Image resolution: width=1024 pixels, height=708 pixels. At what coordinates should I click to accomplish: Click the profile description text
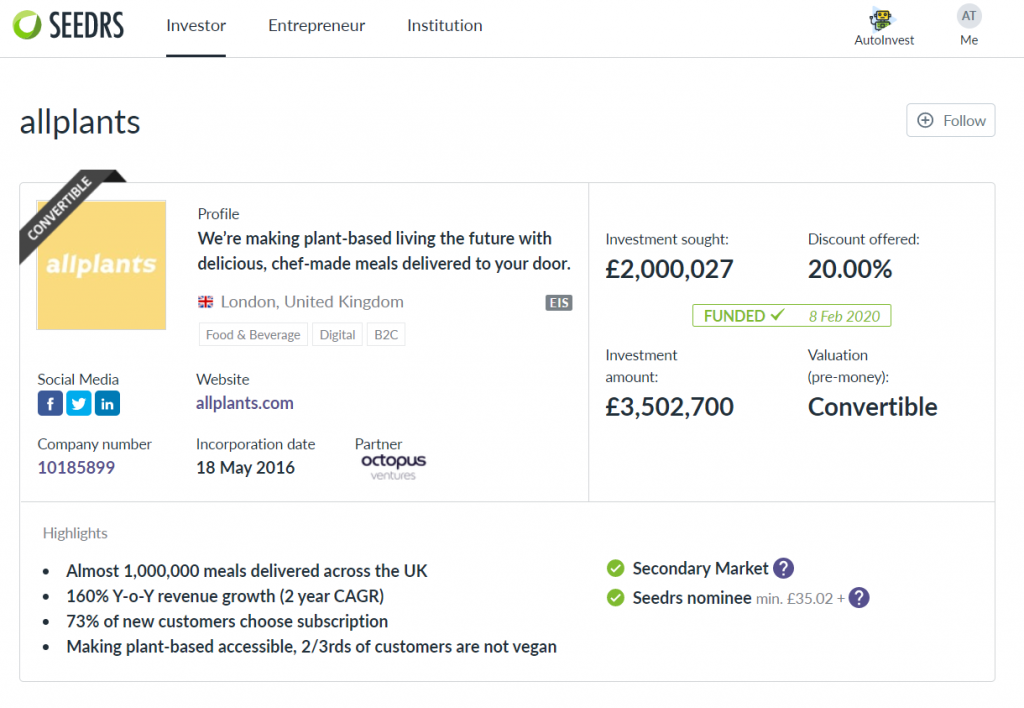pyautogui.click(x=385, y=251)
